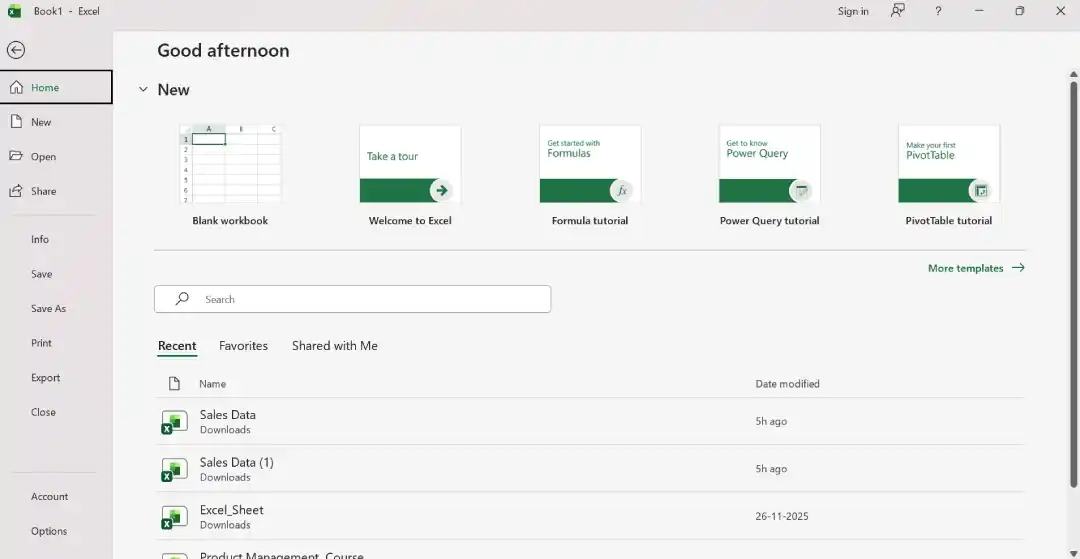Switch to the Shared with Me tab
The height and width of the screenshot is (559, 1080).
335,346
